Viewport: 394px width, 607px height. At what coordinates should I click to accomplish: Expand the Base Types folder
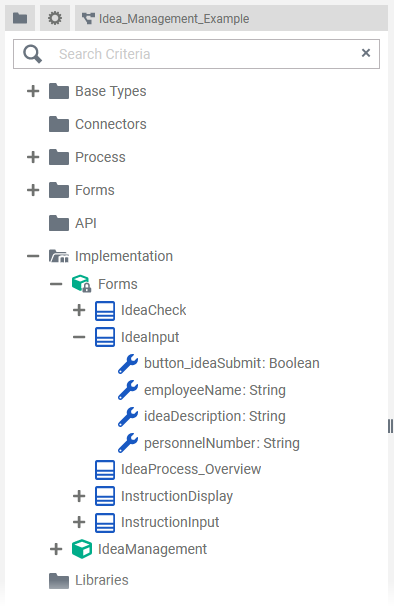(x=33, y=91)
